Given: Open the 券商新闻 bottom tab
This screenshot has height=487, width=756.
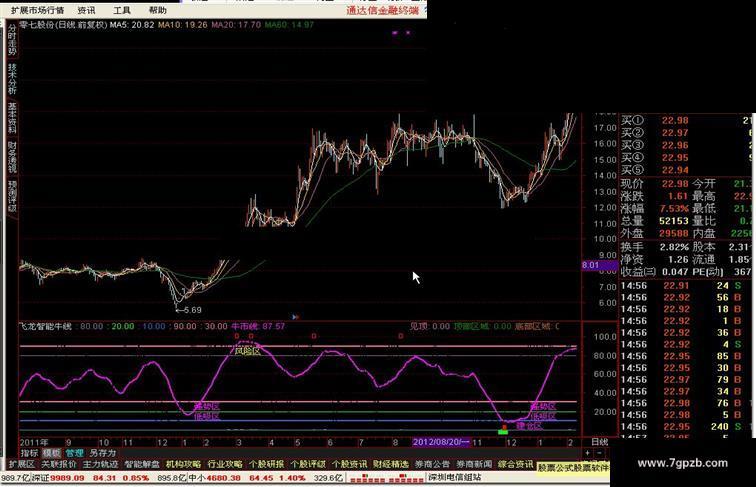Looking at the screenshot, I should tap(474, 464).
